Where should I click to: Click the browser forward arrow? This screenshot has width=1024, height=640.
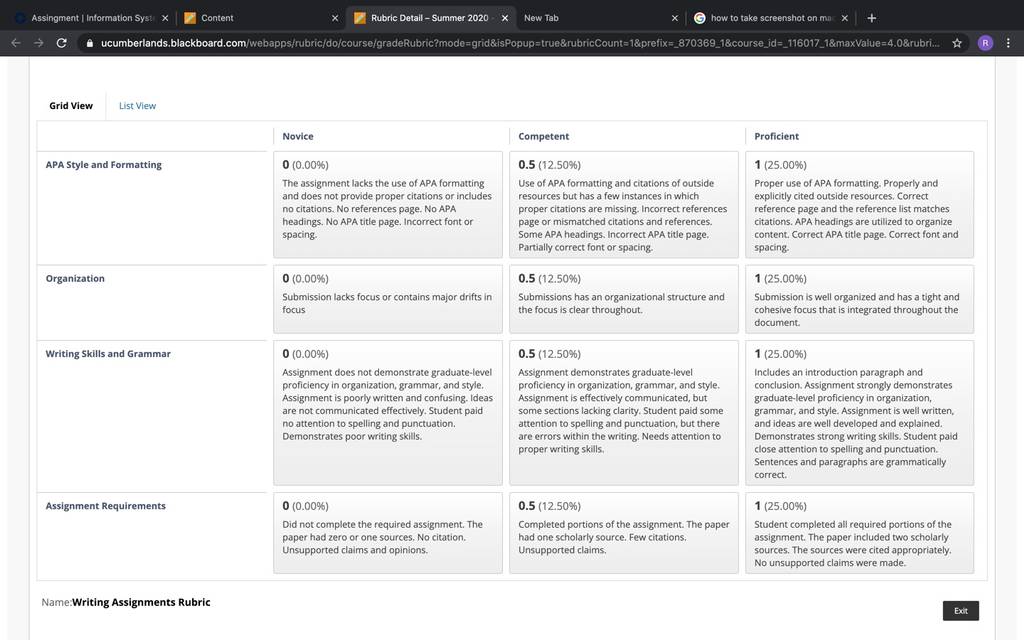39,43
